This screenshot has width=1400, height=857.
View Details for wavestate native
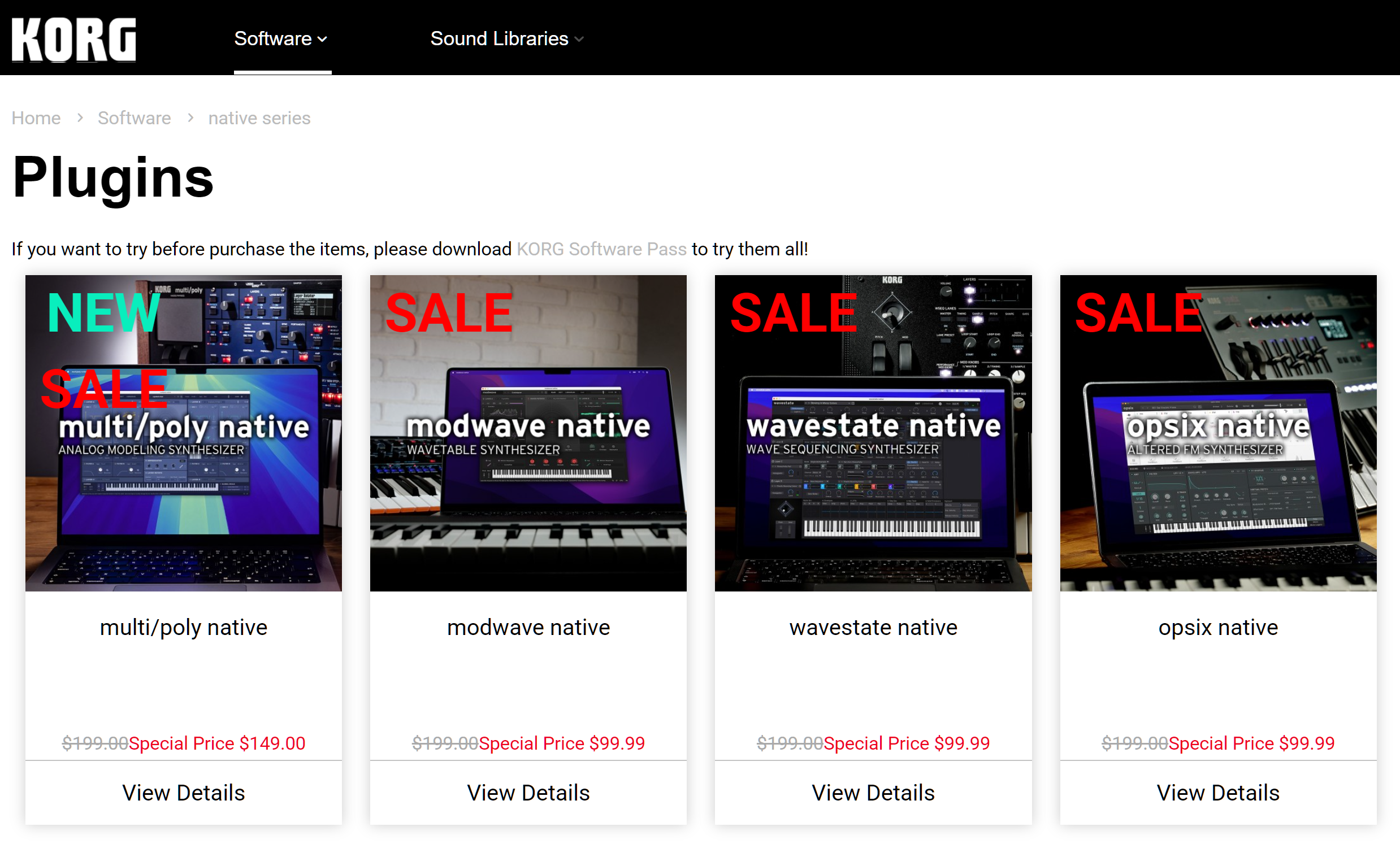[873, 793]
